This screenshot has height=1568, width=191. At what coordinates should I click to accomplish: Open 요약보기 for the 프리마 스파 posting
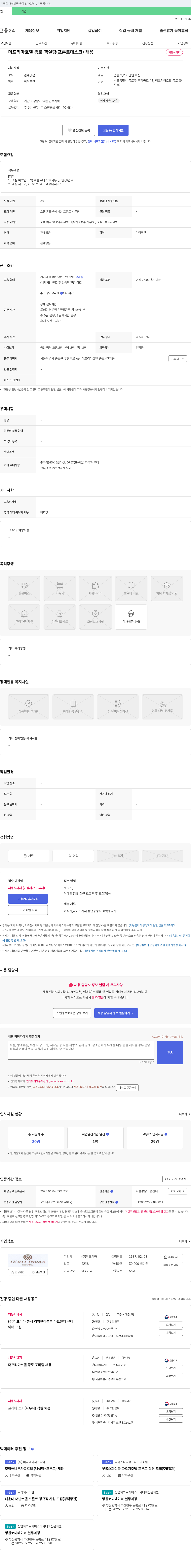[x=171, y=1412]
